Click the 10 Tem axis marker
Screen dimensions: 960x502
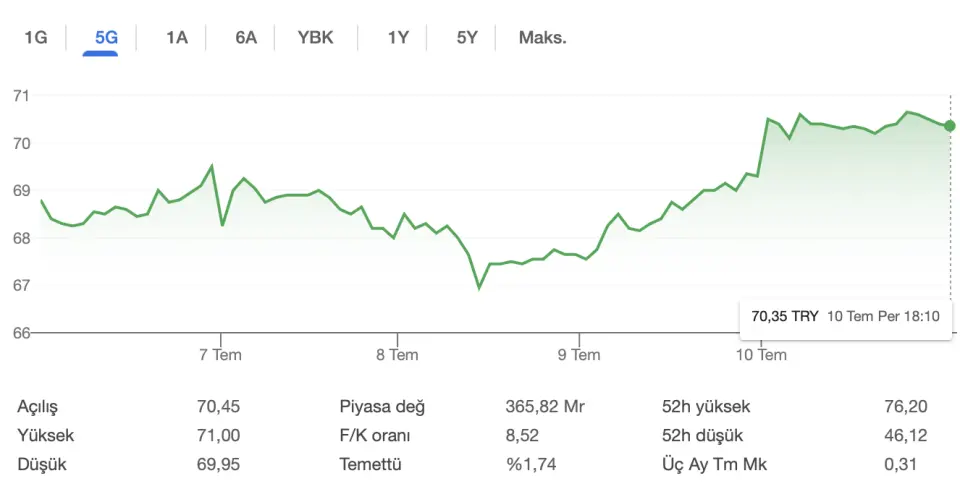coord(761,354)
